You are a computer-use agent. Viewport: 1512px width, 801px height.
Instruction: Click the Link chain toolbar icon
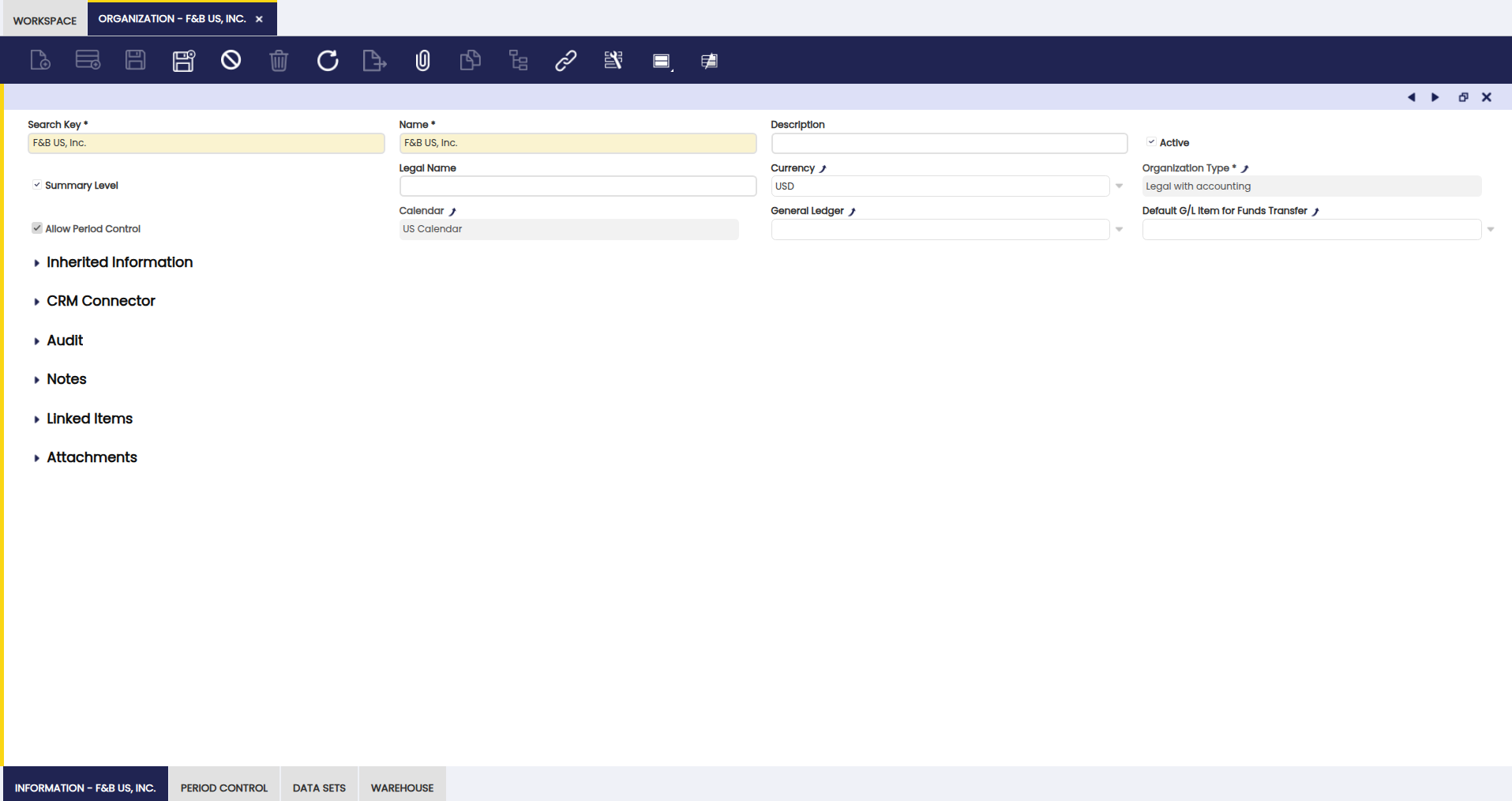565,60
